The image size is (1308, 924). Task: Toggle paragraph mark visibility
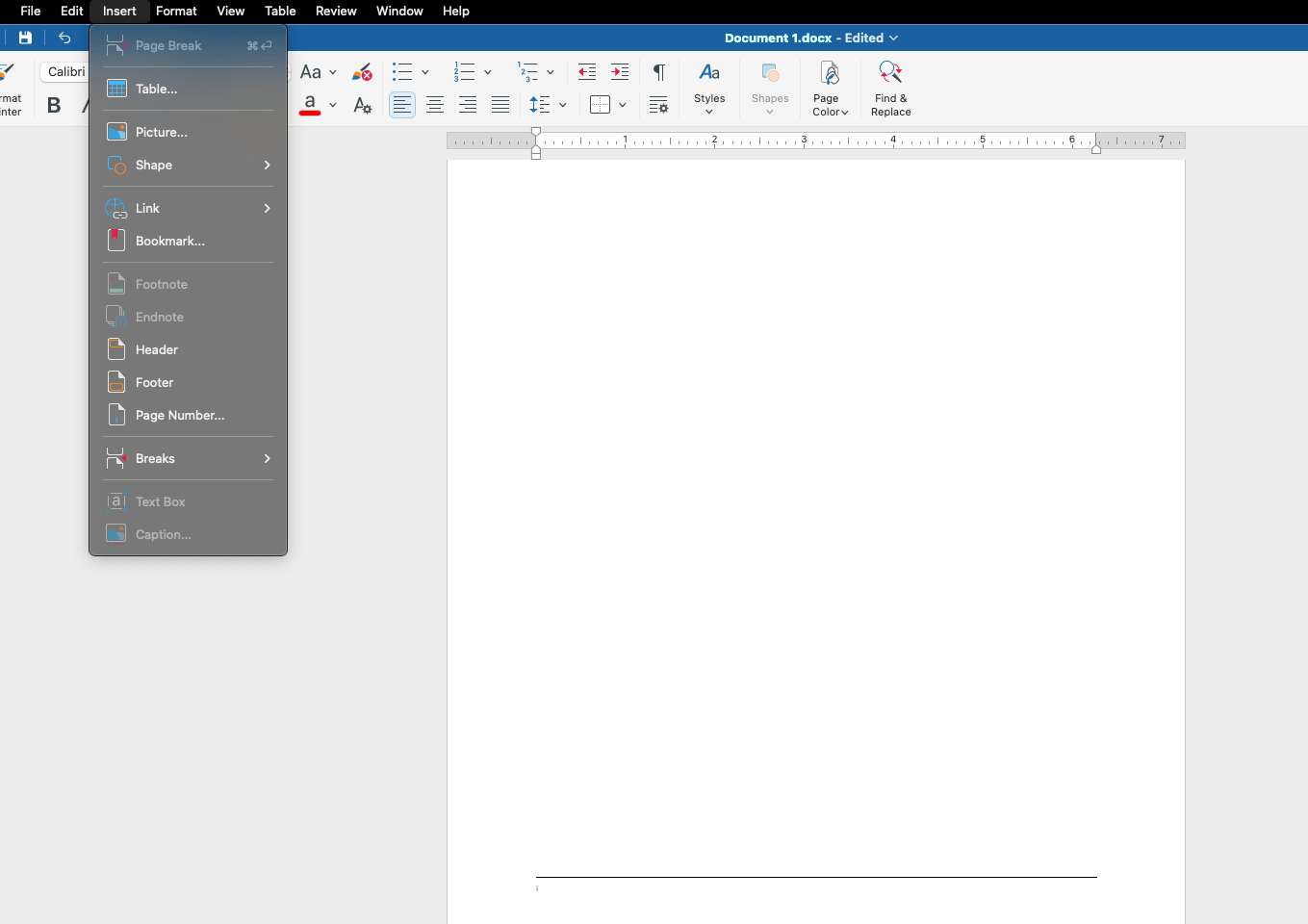coord(658,71)
